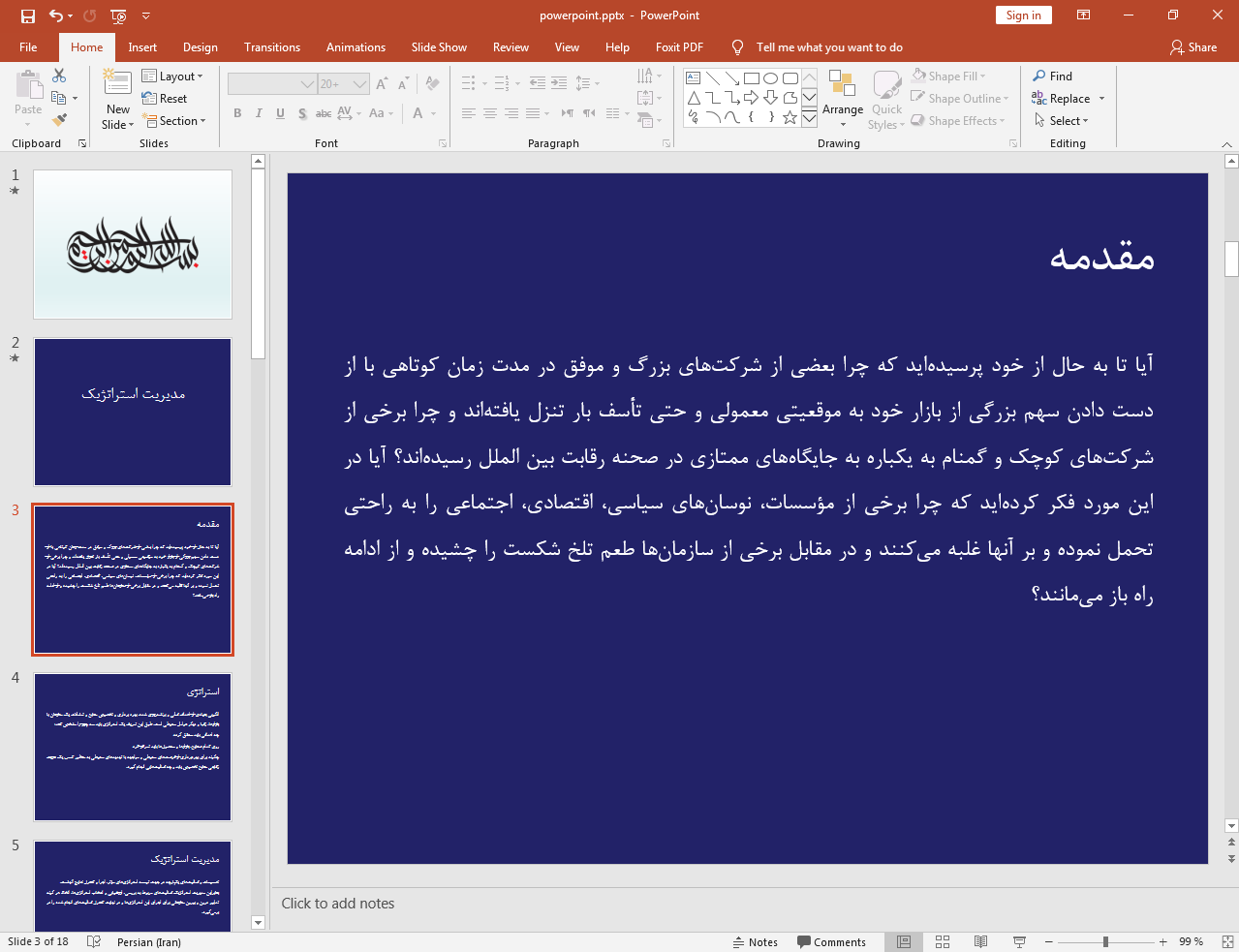The image size is (1239, 952).
Task: Open the Section dropdown
Action: tap(175, 121)
